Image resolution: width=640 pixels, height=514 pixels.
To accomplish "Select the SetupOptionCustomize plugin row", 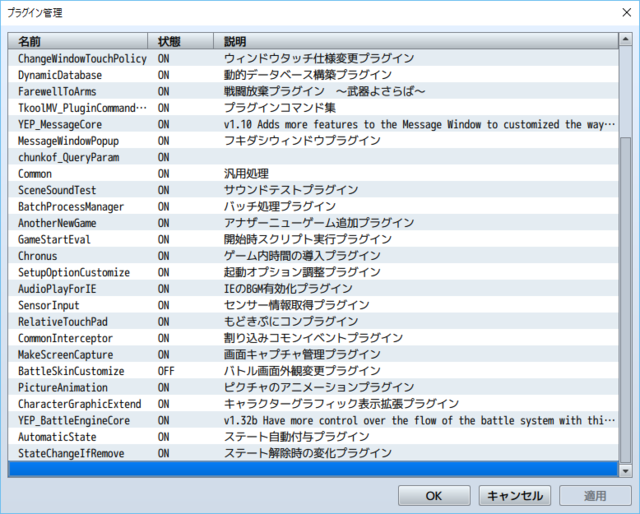I will pyautogui.click(x=313, y=272).
